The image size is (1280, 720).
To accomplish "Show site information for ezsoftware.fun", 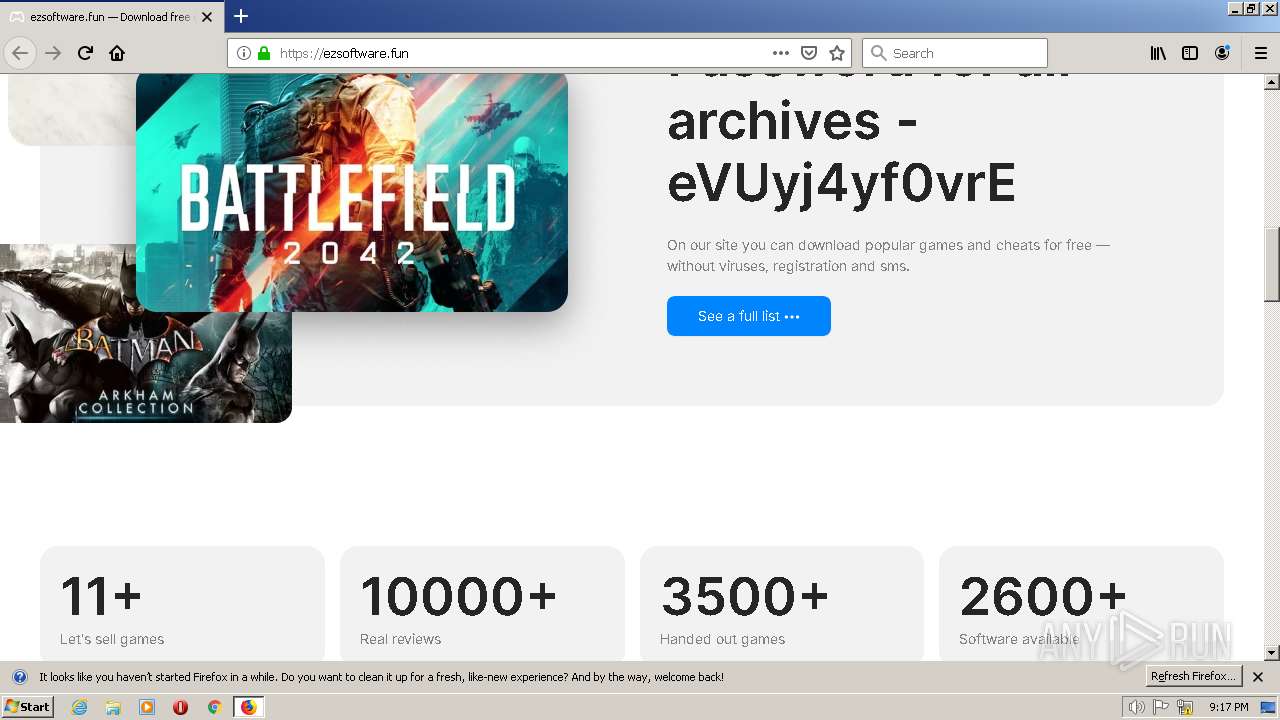I will [x=243, y=53].
